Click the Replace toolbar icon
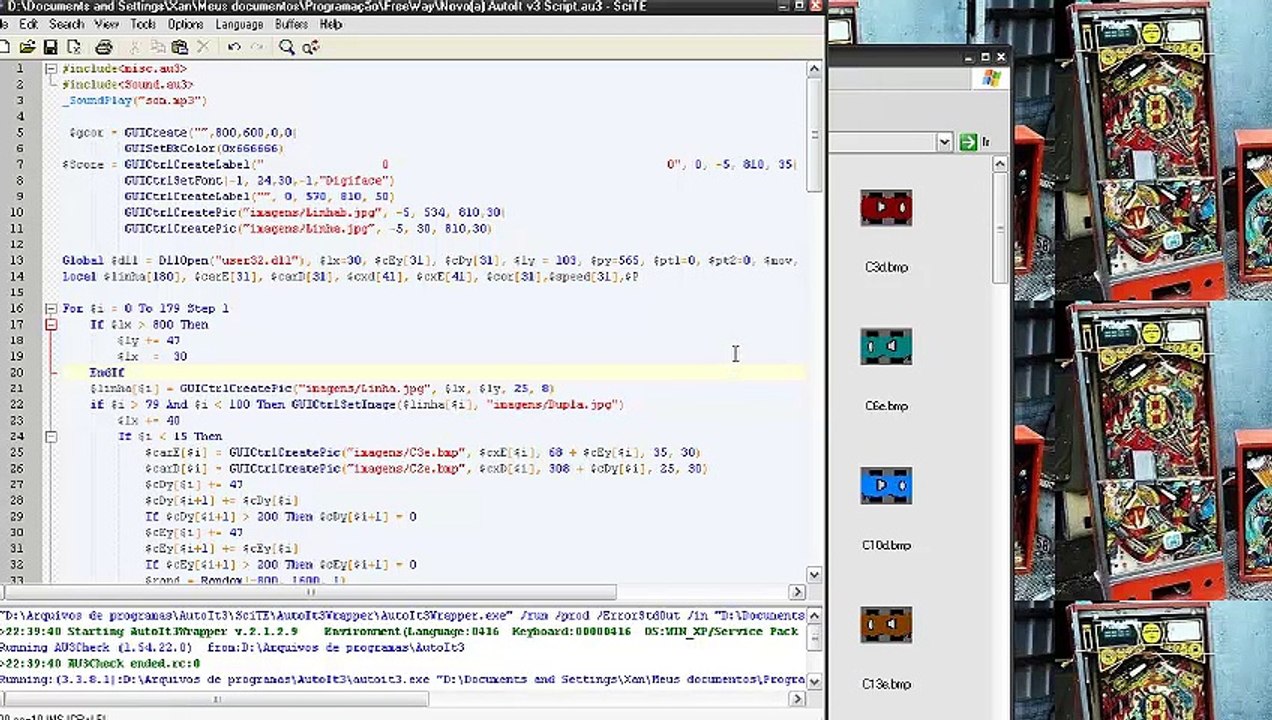 [310, 47]
